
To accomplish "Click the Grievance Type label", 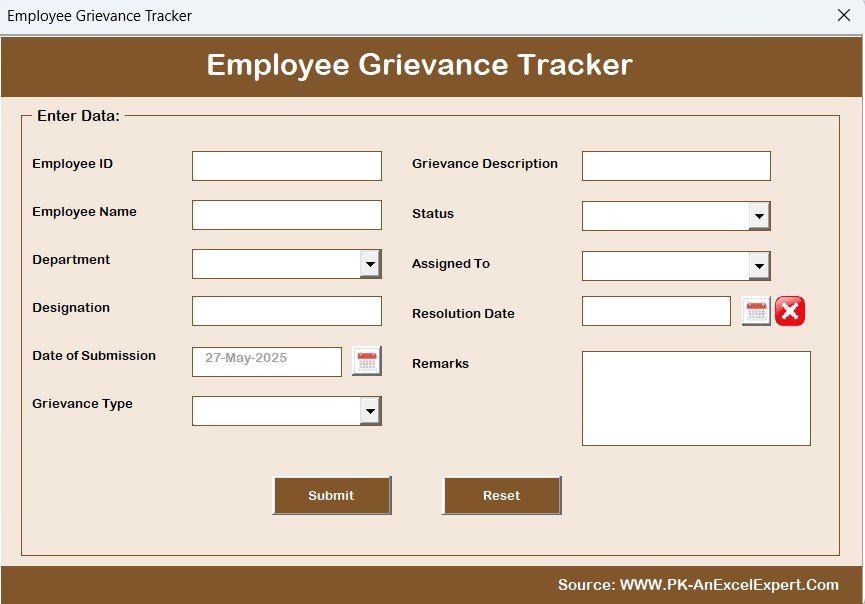I will (x=82, y=404).
